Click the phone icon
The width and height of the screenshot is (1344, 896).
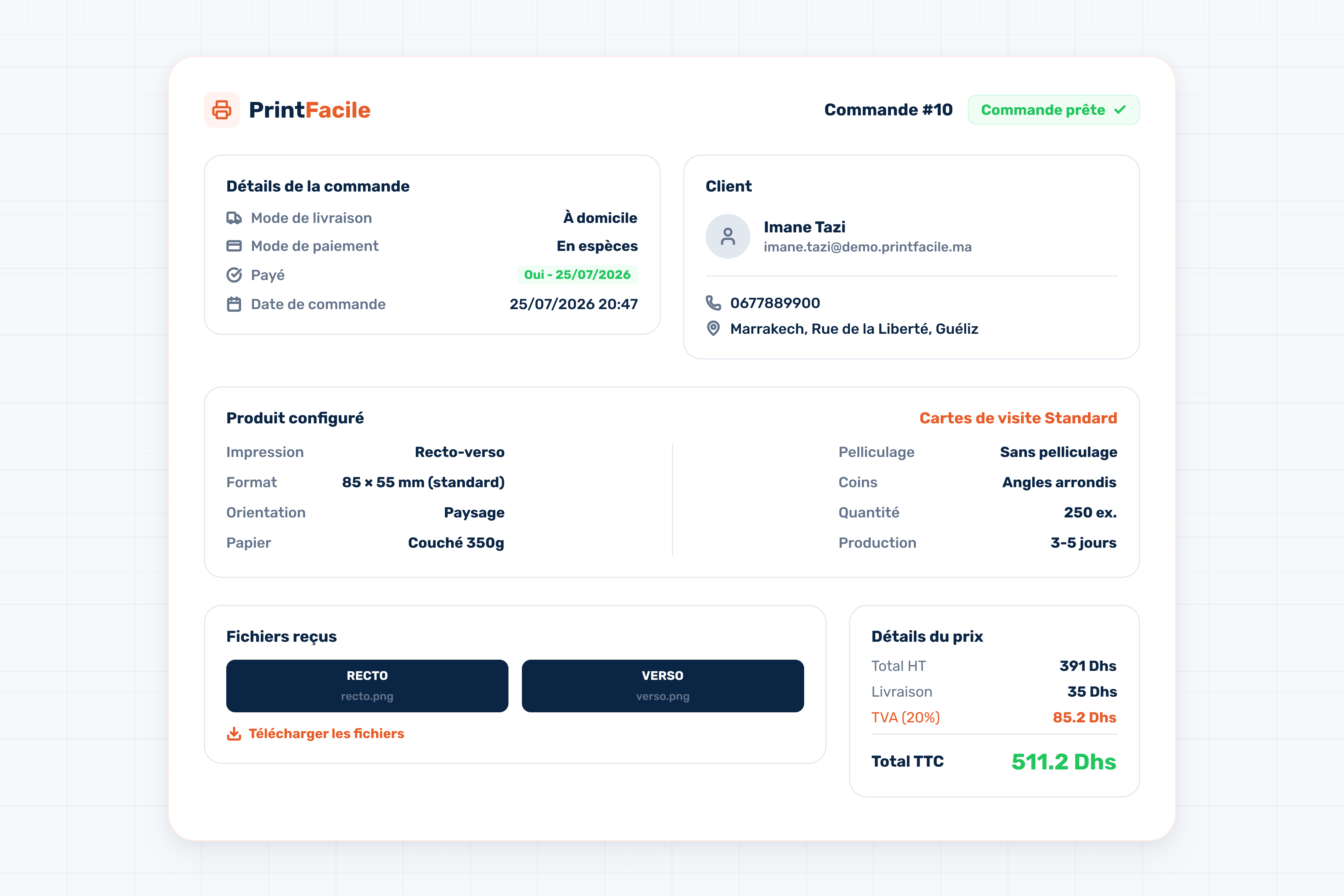[713, 303]
